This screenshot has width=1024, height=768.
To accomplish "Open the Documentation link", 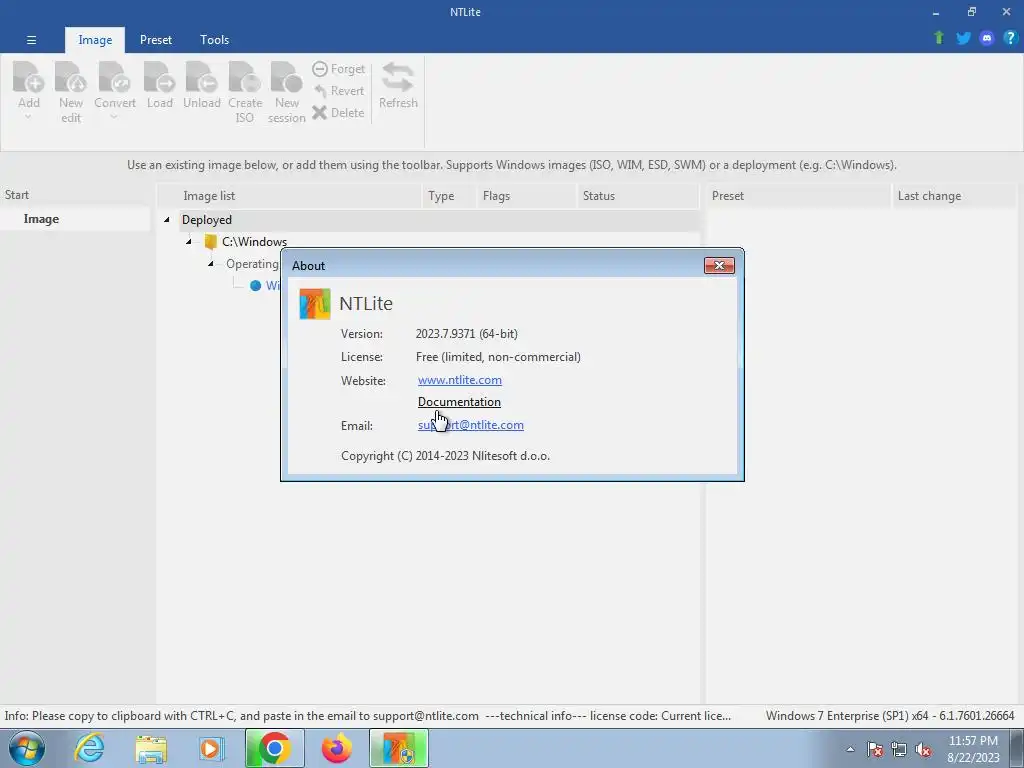I will click(459, 402).
